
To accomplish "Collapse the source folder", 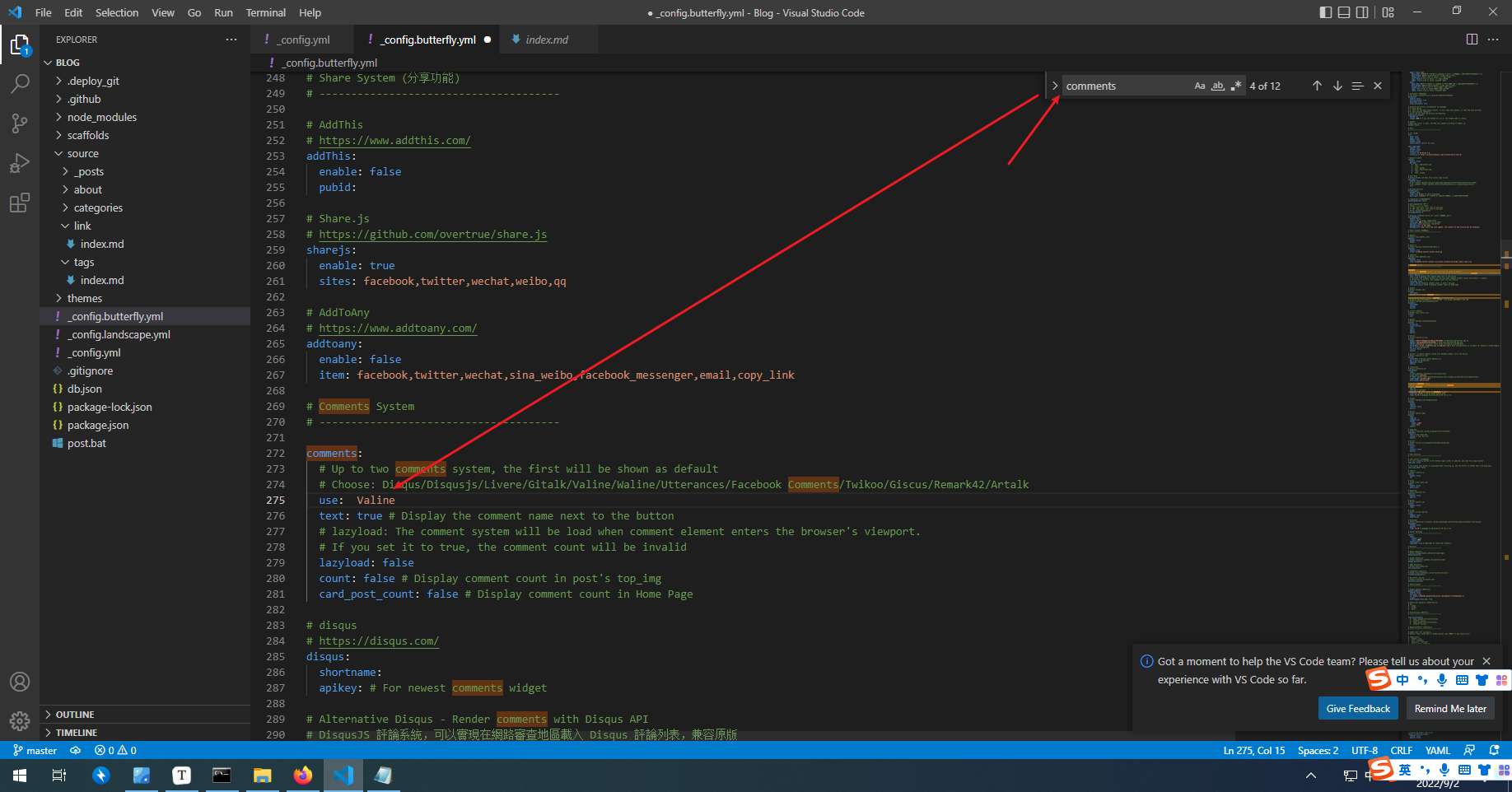I will tap(145, 153).
